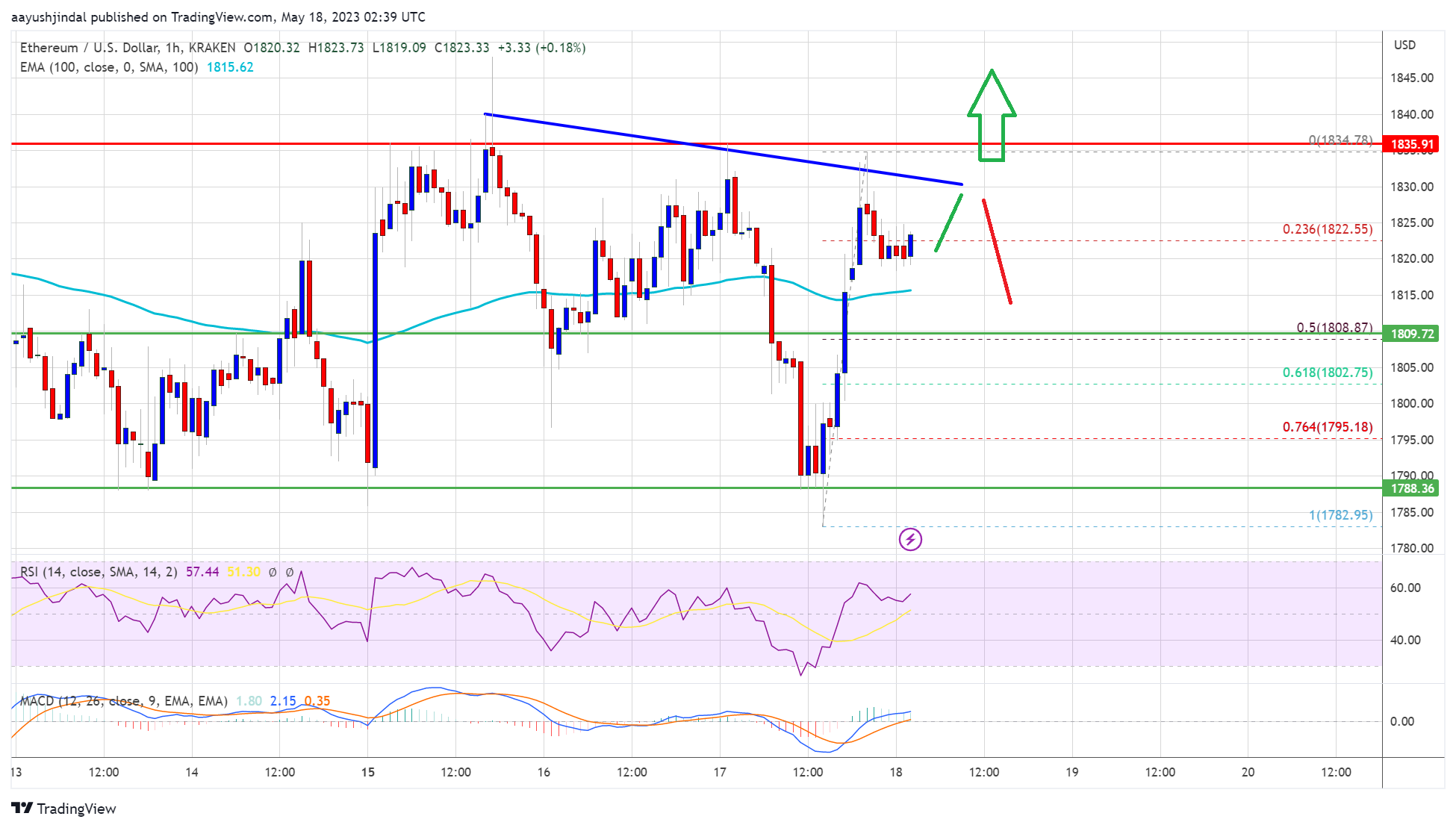
Task: Click the RSI yellow value 51.30
Action: click(x=243, y=572)
